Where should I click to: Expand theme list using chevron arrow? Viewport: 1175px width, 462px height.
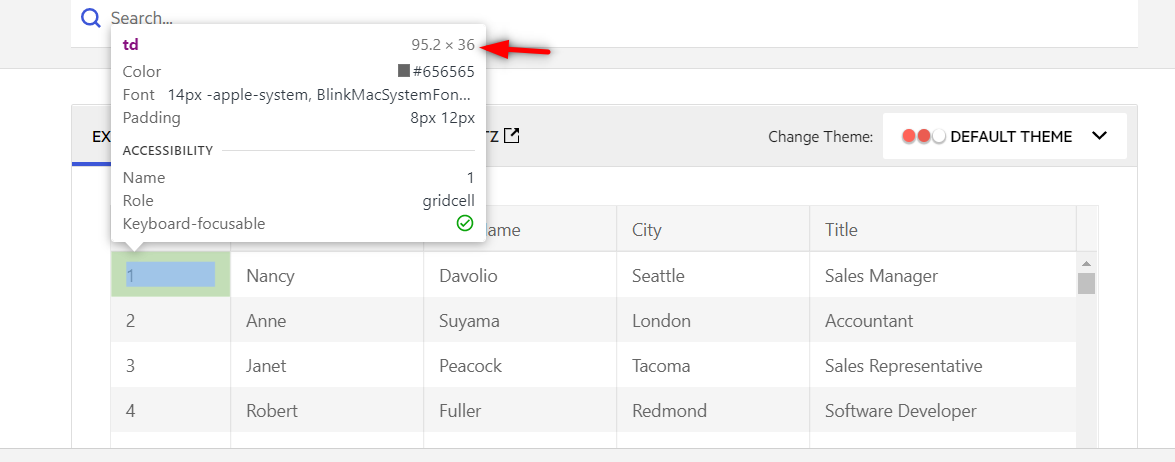pyautogui.click(x=1099, y=136)
